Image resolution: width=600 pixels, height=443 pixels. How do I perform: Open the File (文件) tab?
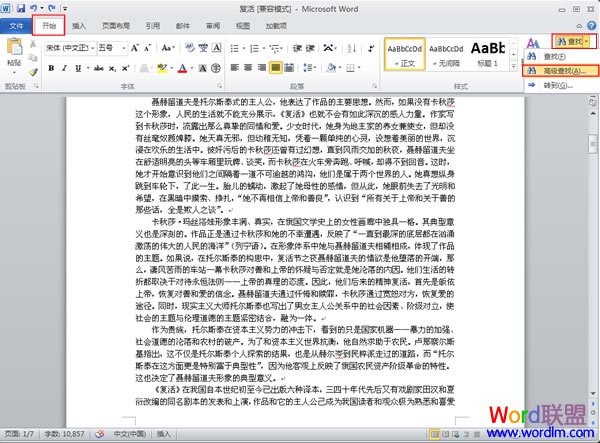coord(17,24)
